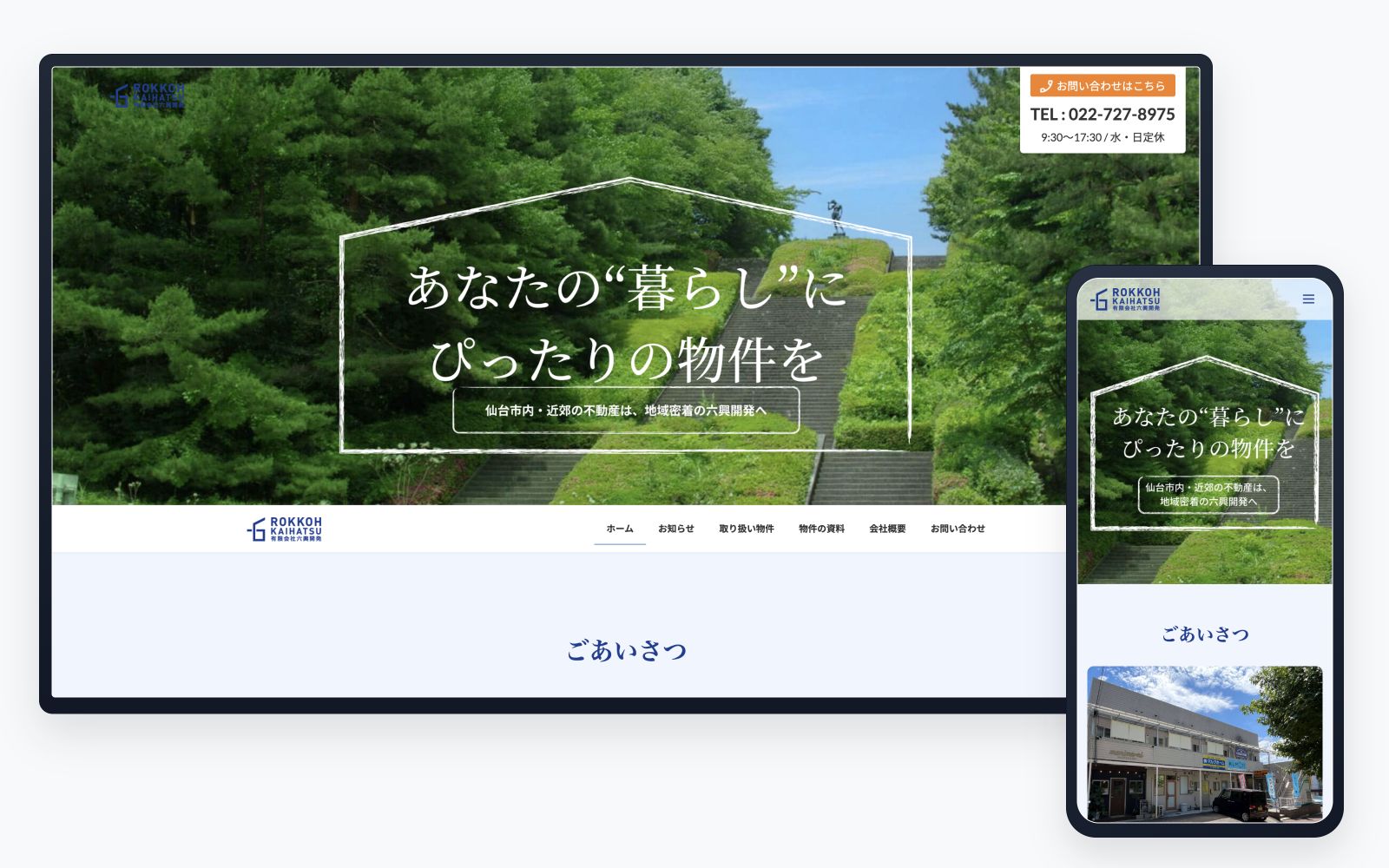1389x868 pixels.
Task: Click the desktop hero headline あなたの"暮らし"に
Action: pos(627,288)
